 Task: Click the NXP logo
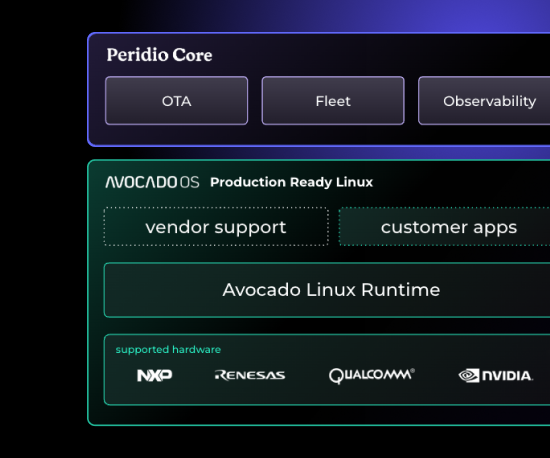[155, 375]
